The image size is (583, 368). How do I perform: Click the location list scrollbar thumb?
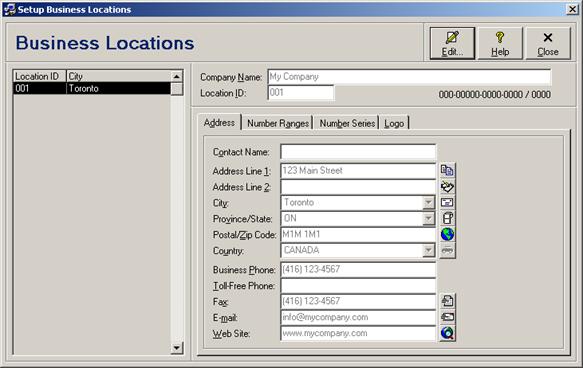pyautogui.click(x=177, y=89)
